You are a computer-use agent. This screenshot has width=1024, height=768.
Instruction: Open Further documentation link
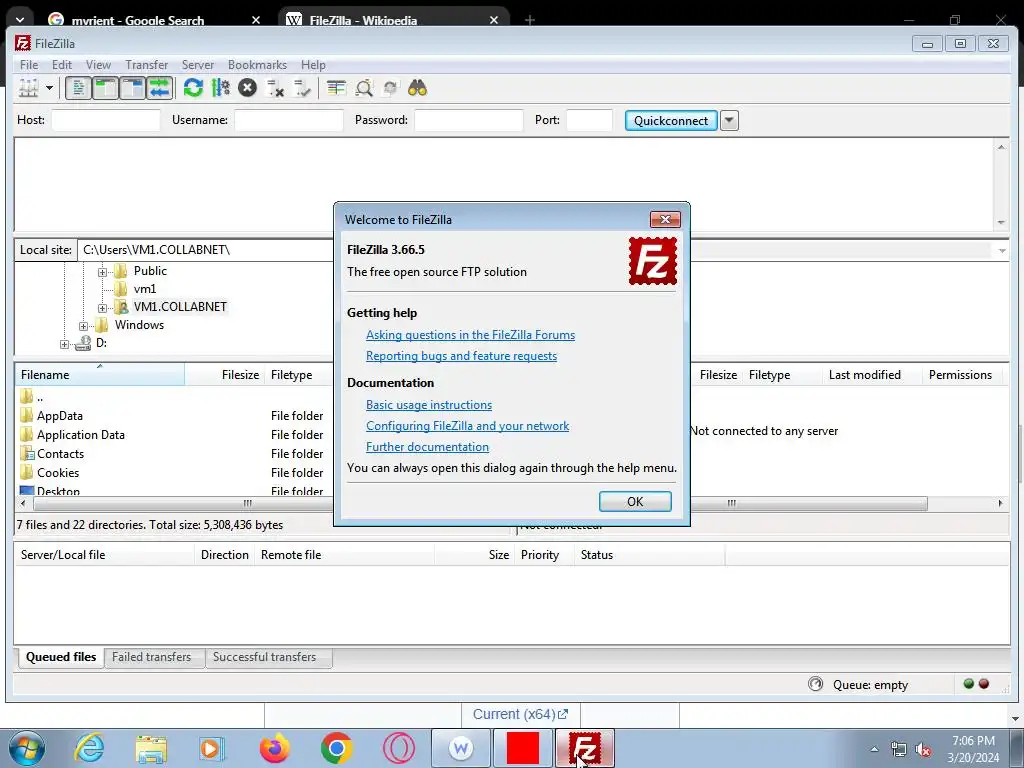(427, 447)
